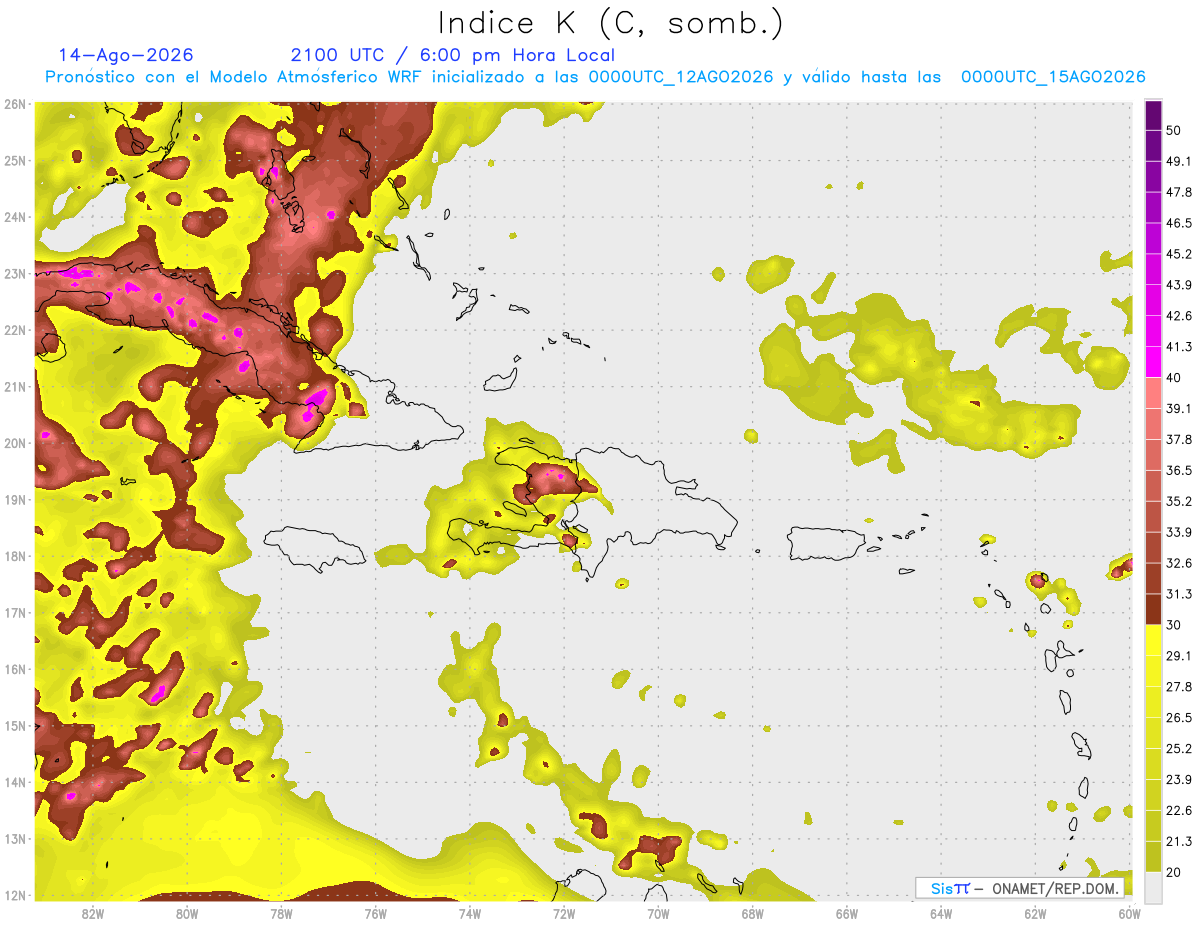This screenshot has height=927, width=1200.
Task: Click the "82W" longitude label
Action: tap(93, 914)
